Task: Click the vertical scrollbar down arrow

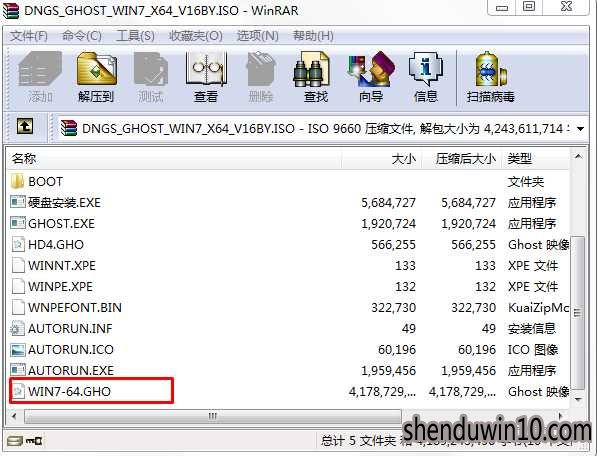Action: [x=578, y=399]
